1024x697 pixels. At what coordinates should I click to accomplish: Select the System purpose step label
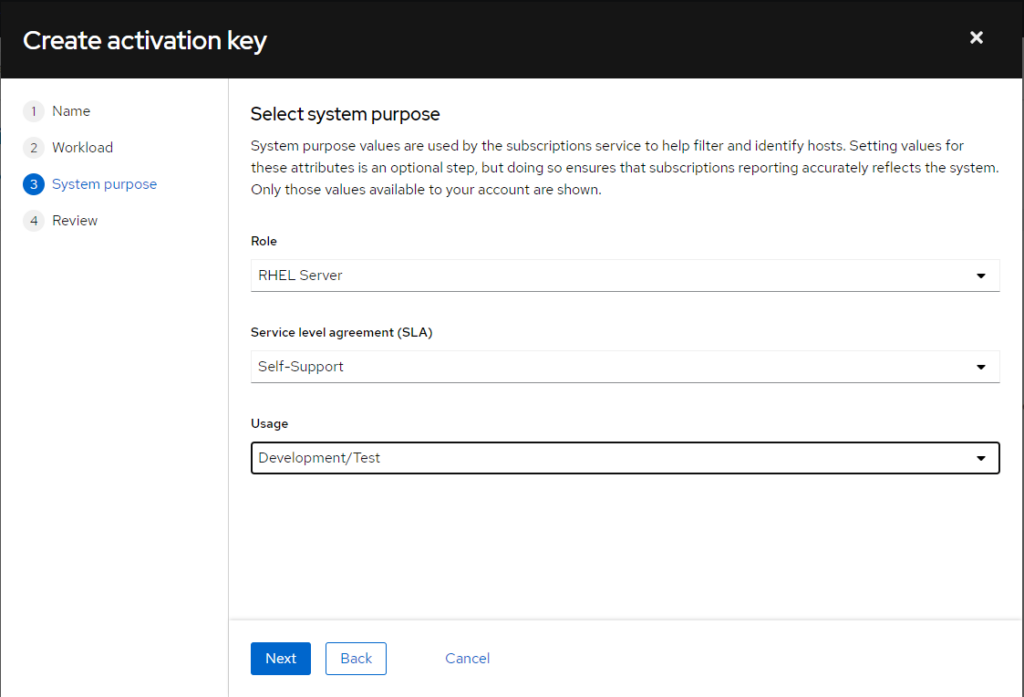point(104,184)
